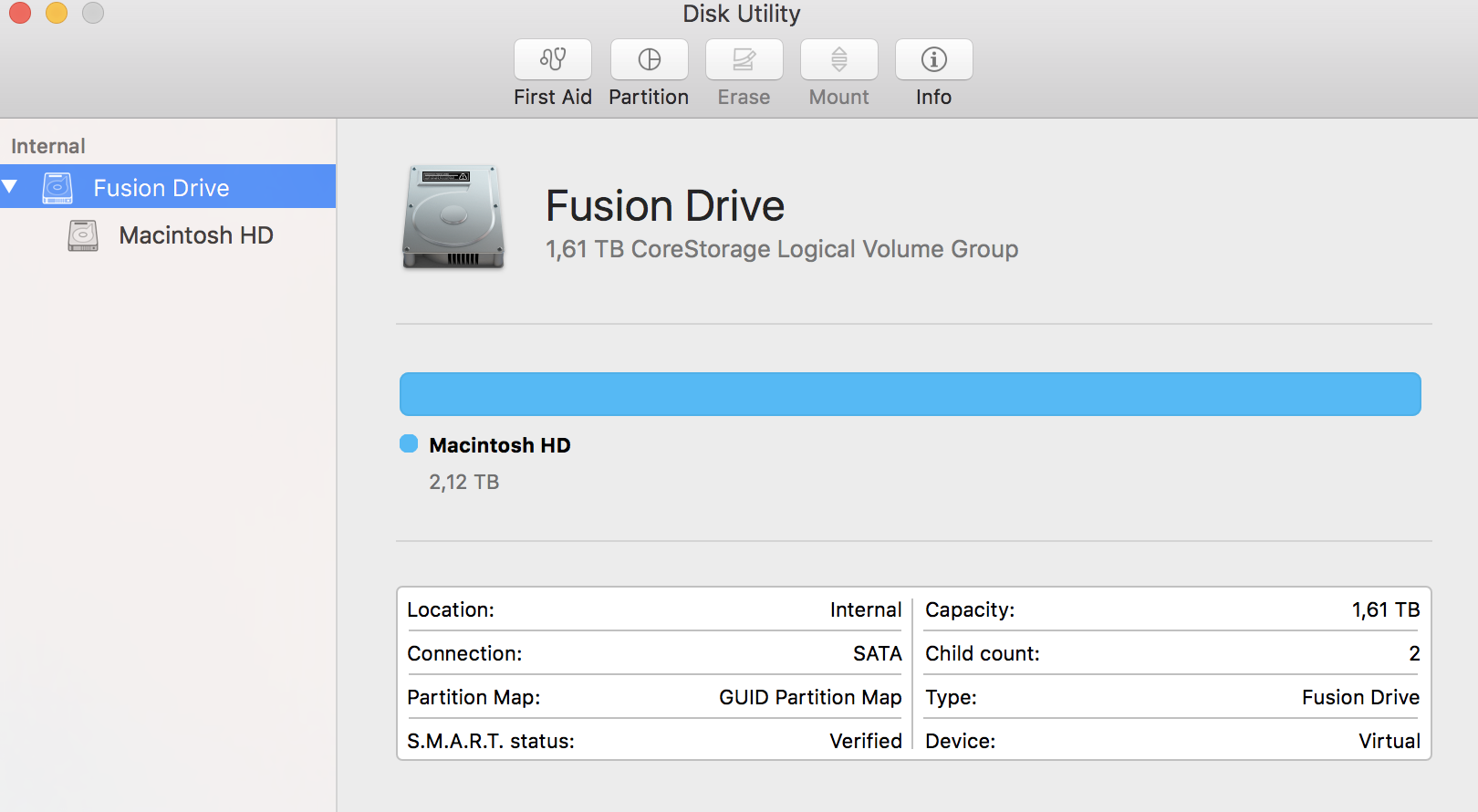
Task: Click the '2,12 TB' size text
Action: 464,482
